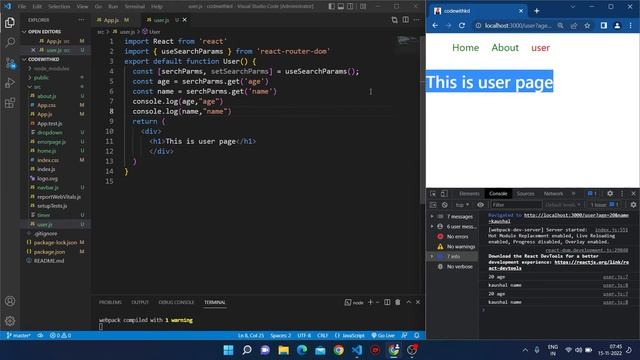This screenshot has width=640, height=360.
Task: Open changes compare icon in editor toolbar
Action: point(394,20)
